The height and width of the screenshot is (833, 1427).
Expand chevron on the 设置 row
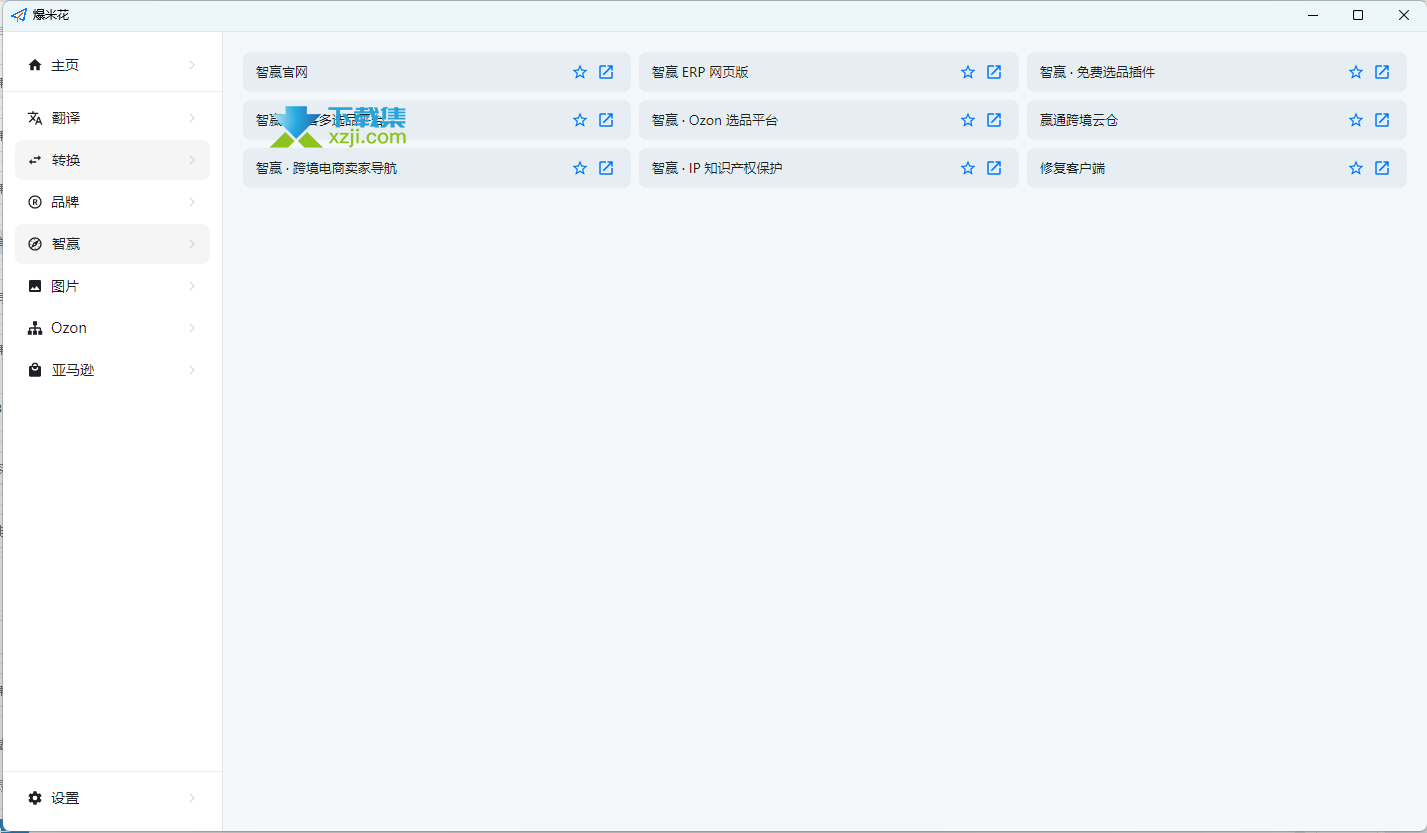(192, 798)
